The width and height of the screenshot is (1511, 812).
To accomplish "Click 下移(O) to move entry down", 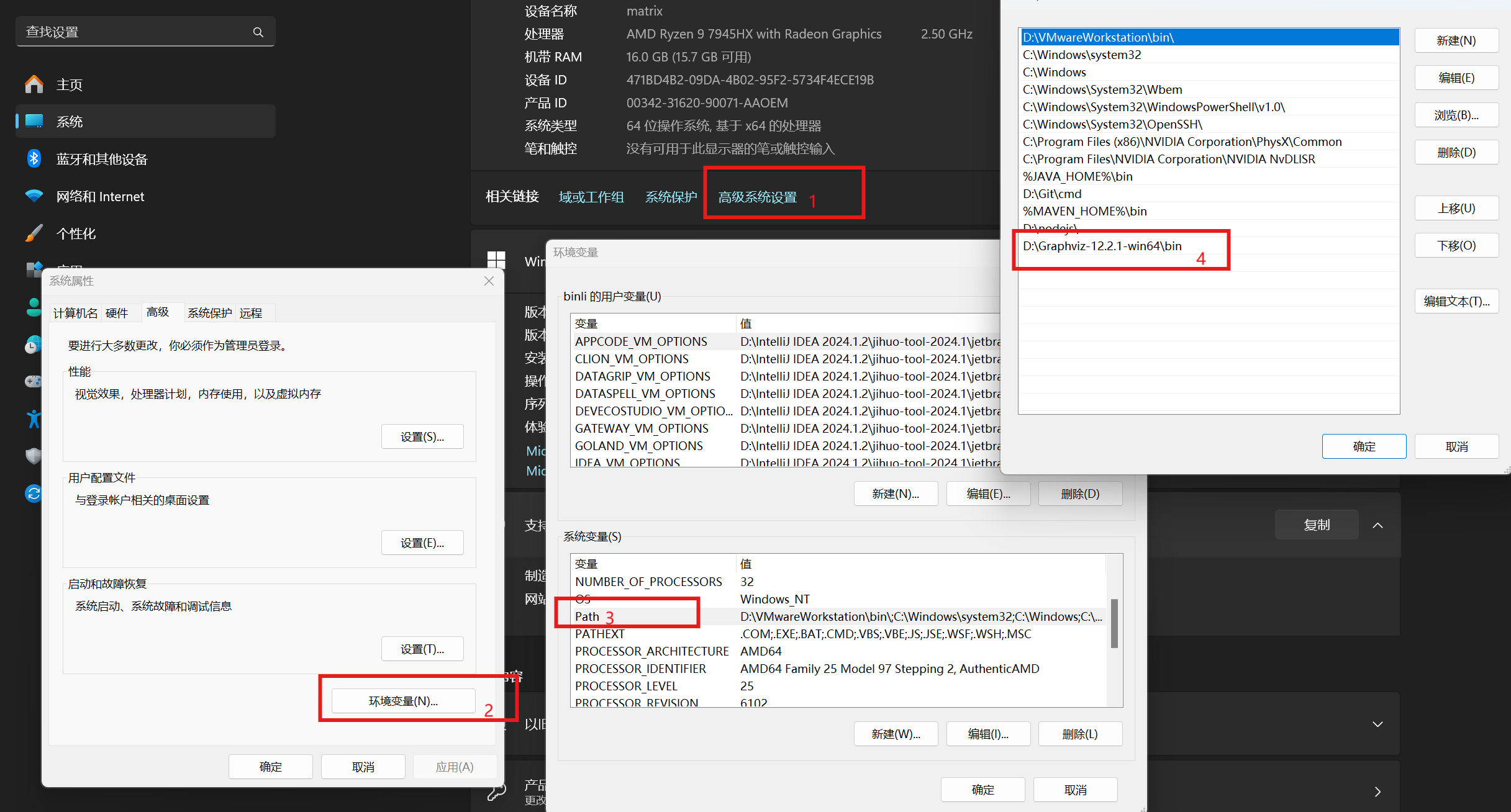I will [1456, 245].
